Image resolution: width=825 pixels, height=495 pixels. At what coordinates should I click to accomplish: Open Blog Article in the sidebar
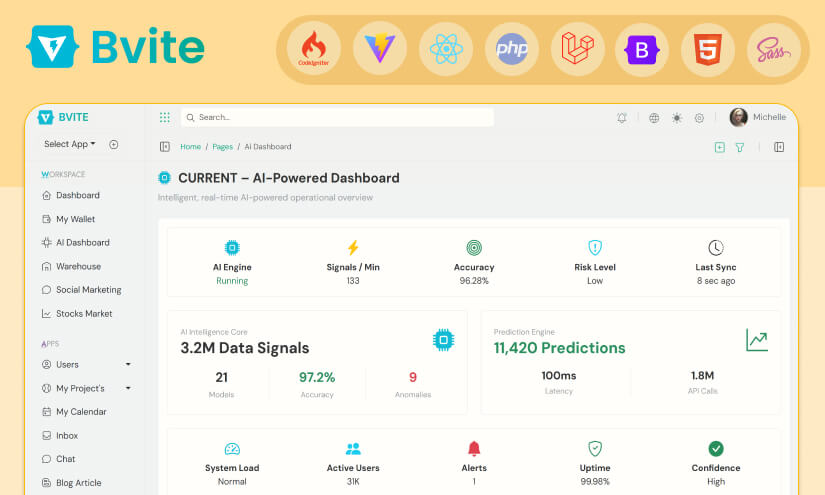(71, 482)
